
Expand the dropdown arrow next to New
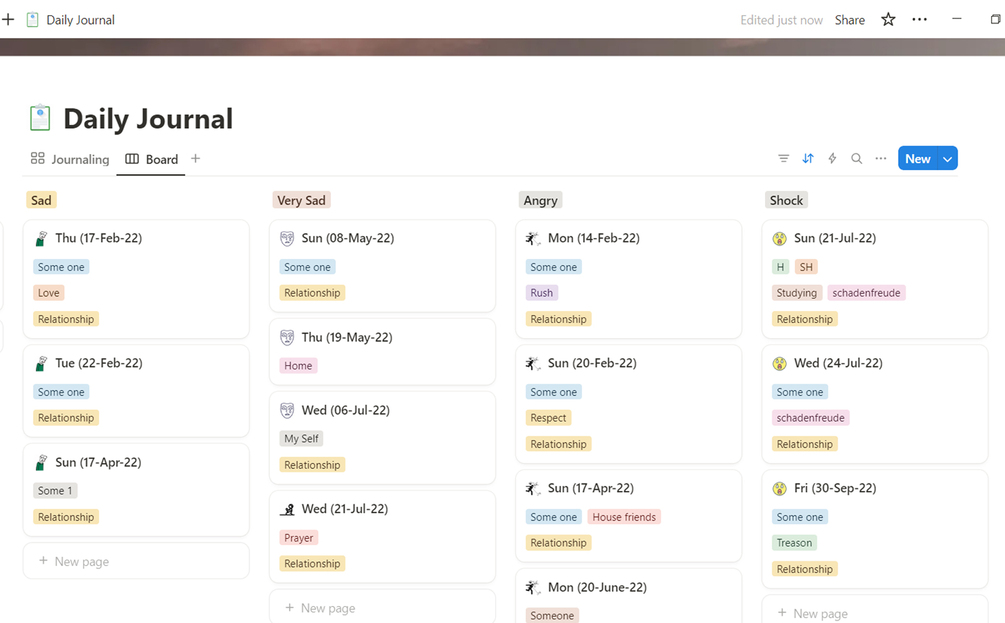947,158
